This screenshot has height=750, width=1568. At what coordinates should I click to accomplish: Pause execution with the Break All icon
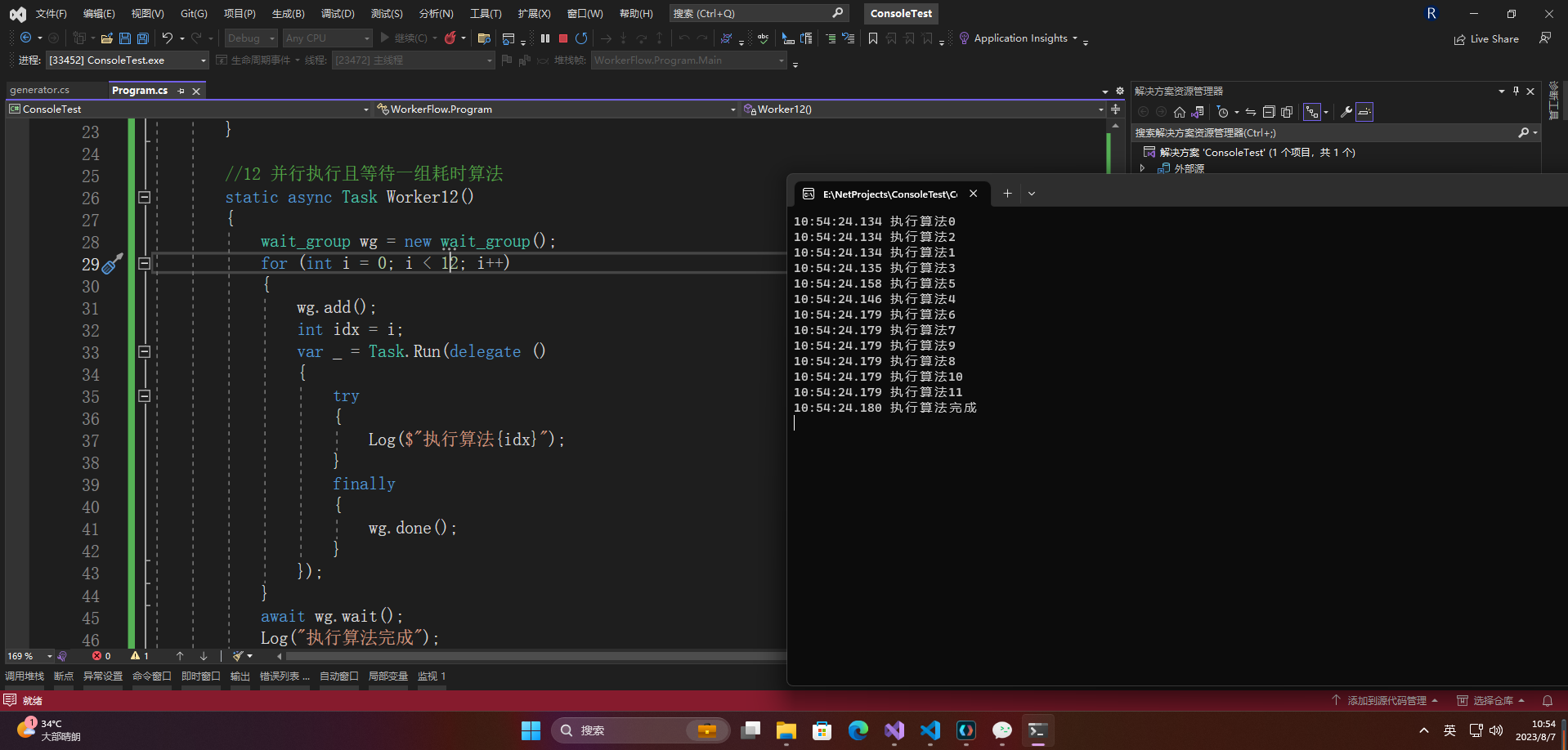[x=545, y=38]
